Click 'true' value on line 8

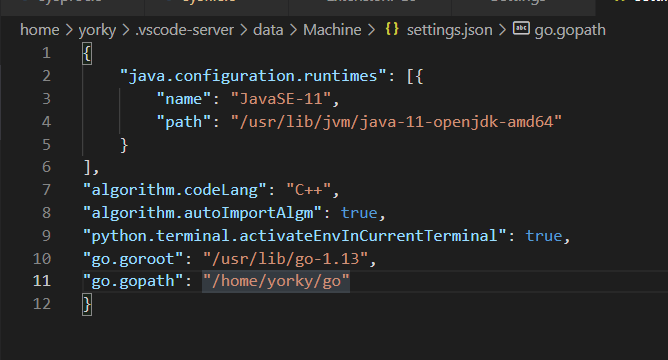coord(359,213)
